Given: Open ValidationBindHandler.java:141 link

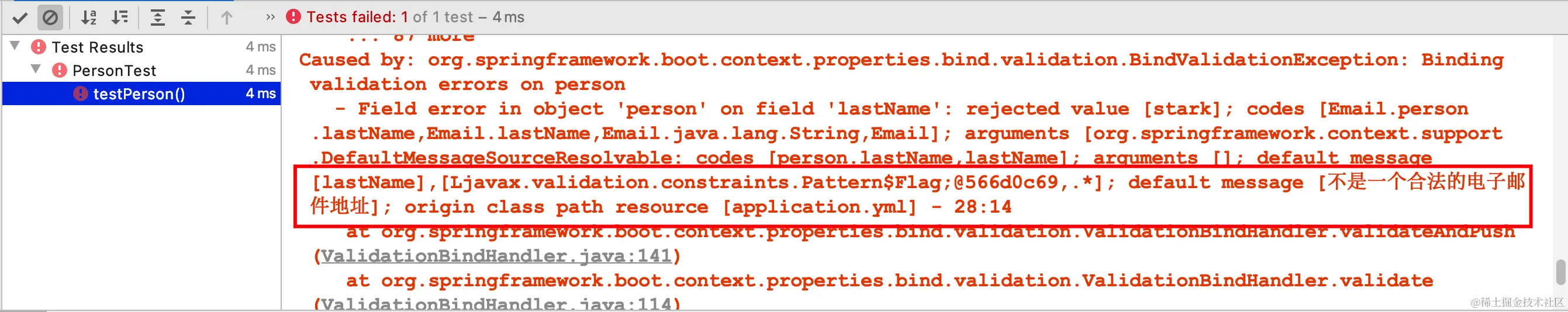Looking at the screenshot, I should [496, 256].
